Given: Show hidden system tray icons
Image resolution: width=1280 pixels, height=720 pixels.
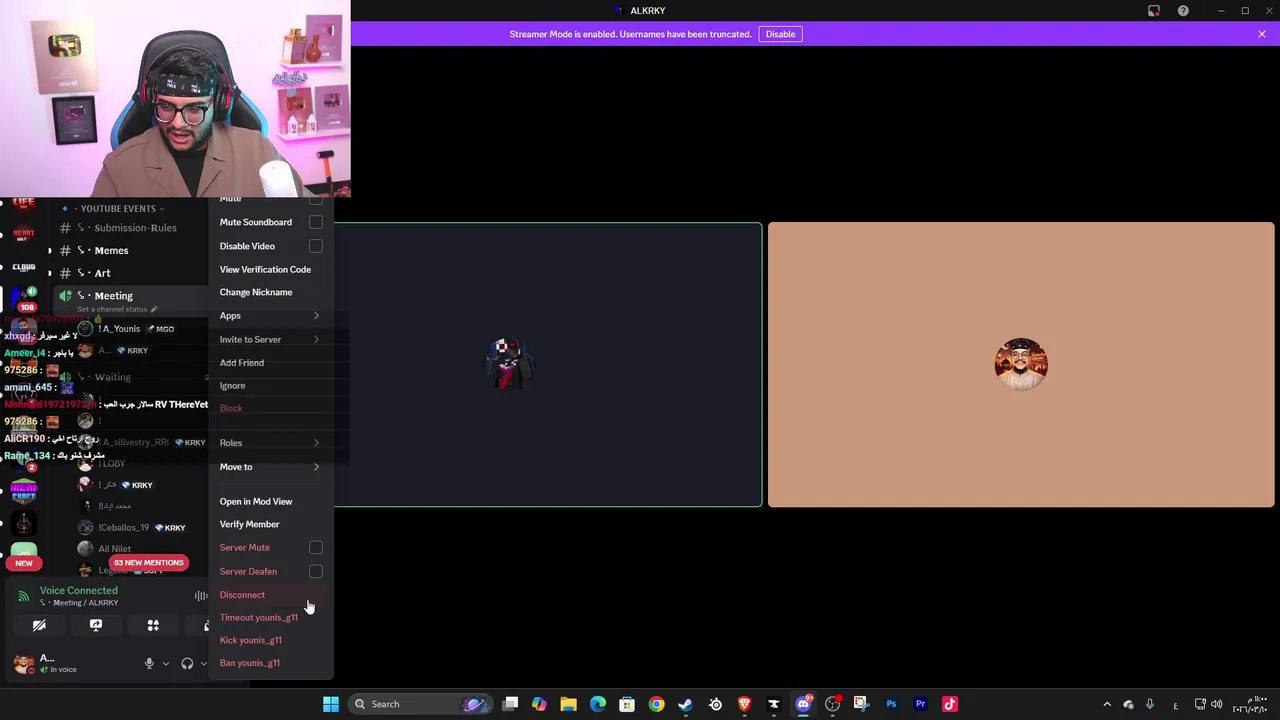Looking at the screenshot, I should (1107, 704).
